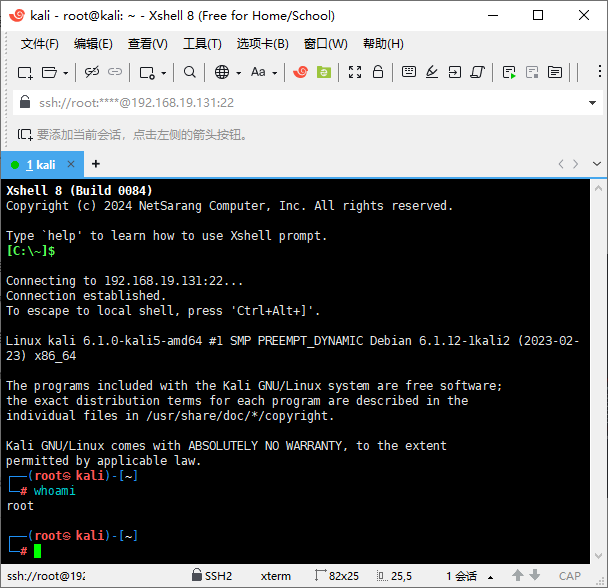The image size is (608, 588).
Task: Click the previous tab left chevron
Action: [561, 164]
